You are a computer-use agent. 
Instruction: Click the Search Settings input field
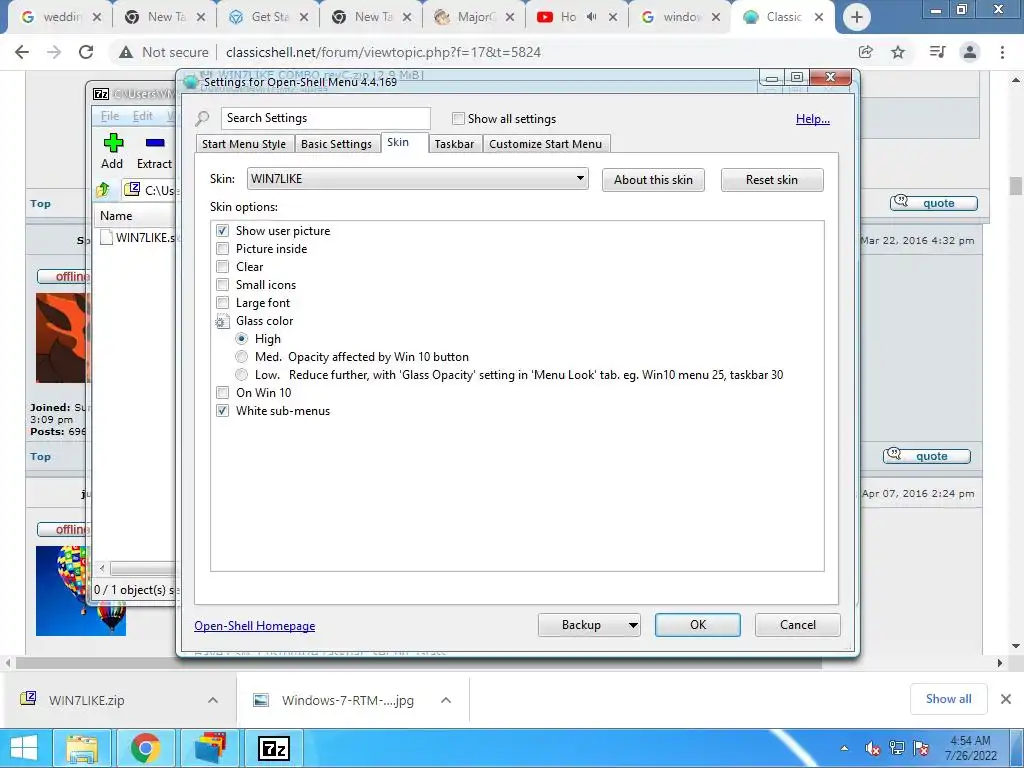coord(325,118)
